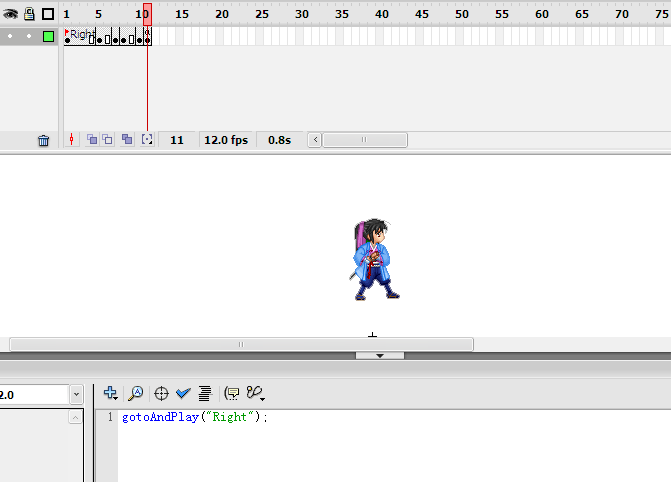Click the toolbox scroll up arrow
This screenshot has width=671, height=482.
75,417
